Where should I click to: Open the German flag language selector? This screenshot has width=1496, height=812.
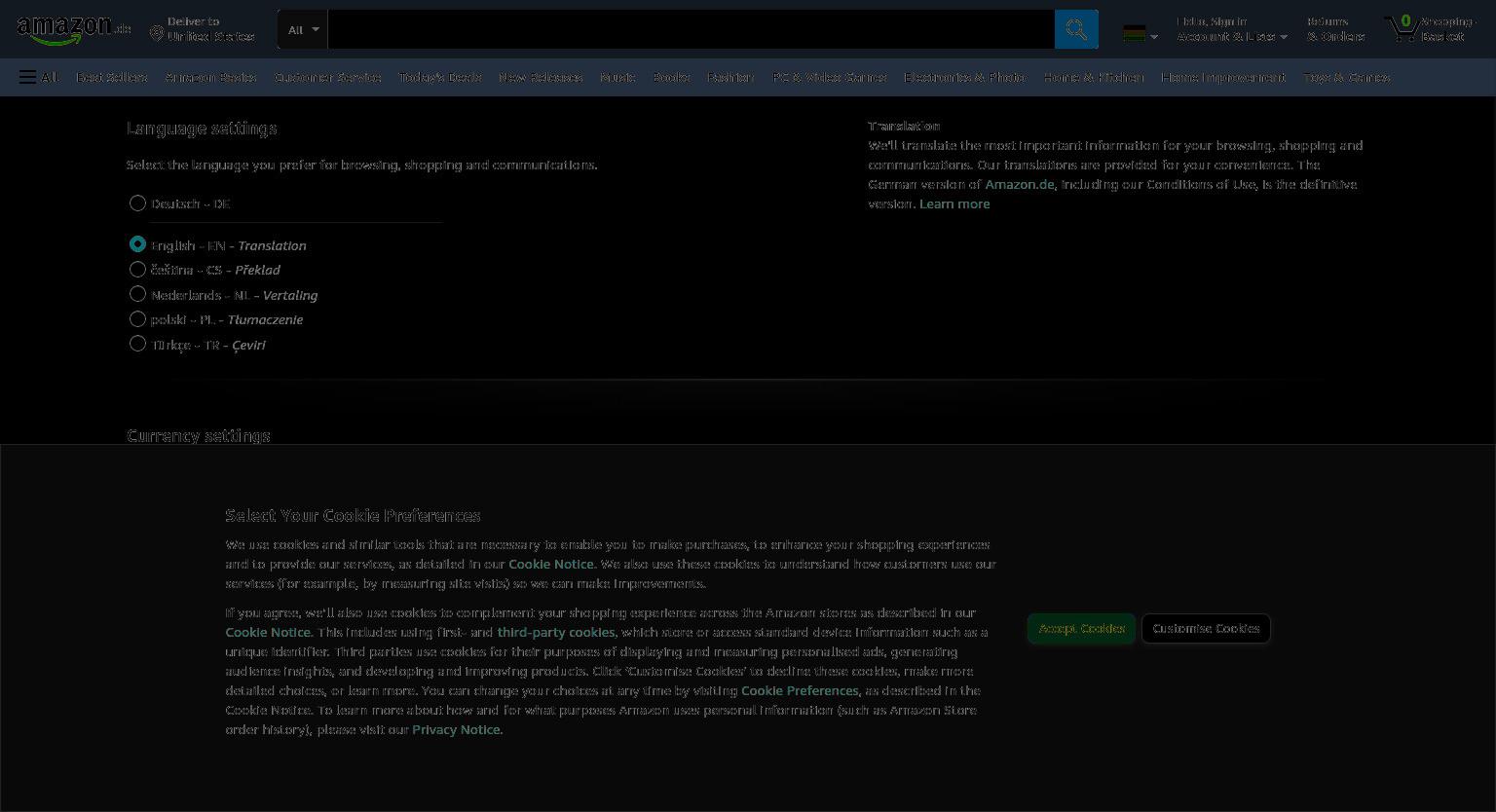click(1140, 34)
